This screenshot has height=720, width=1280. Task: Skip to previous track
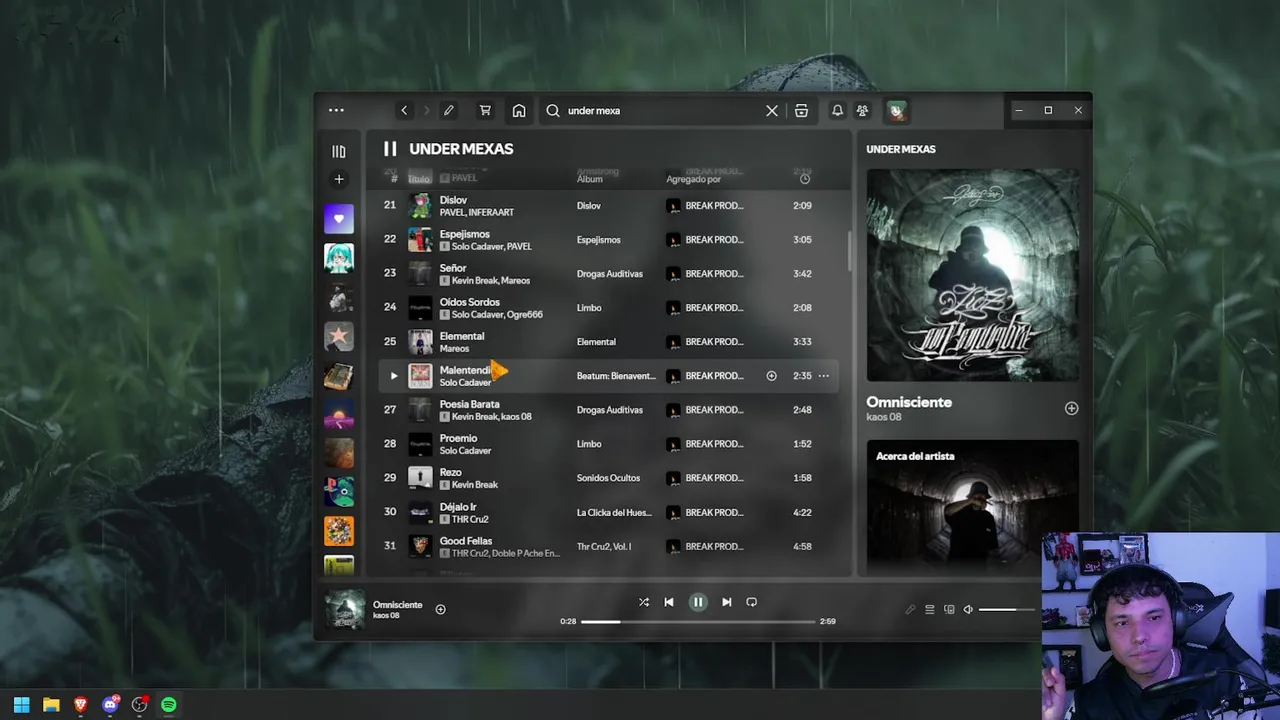tap(669, 602)
